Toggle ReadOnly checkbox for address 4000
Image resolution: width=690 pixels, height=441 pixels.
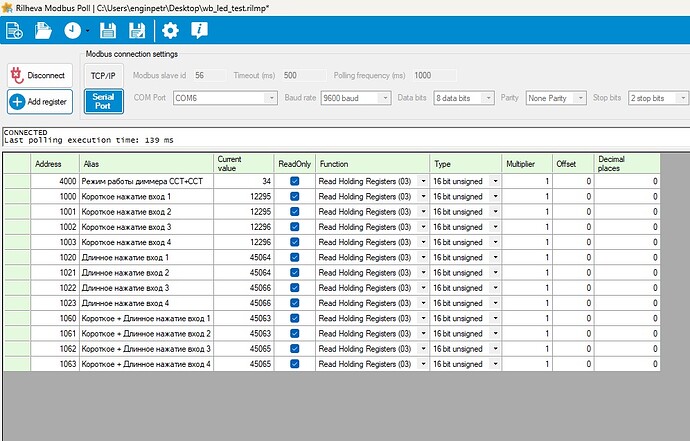tap(294, 181)
